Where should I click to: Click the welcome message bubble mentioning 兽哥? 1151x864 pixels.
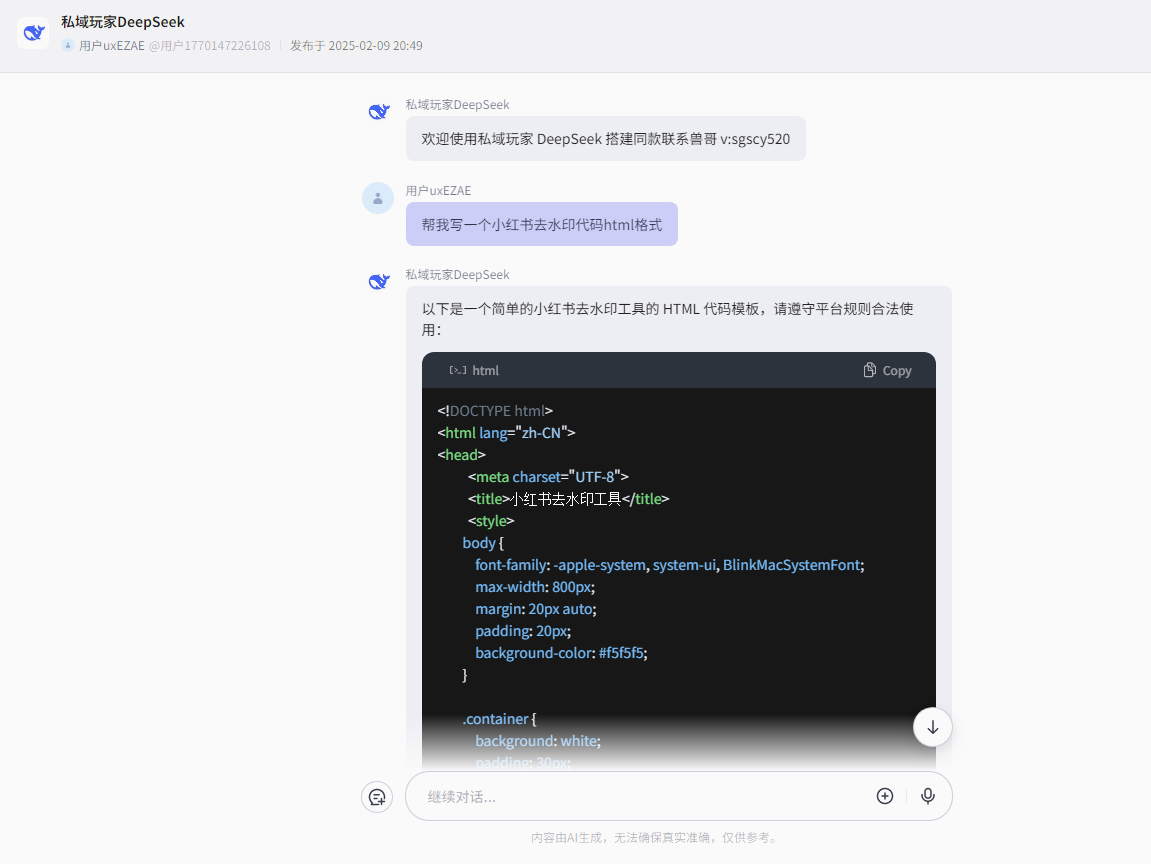pos(607,138)
